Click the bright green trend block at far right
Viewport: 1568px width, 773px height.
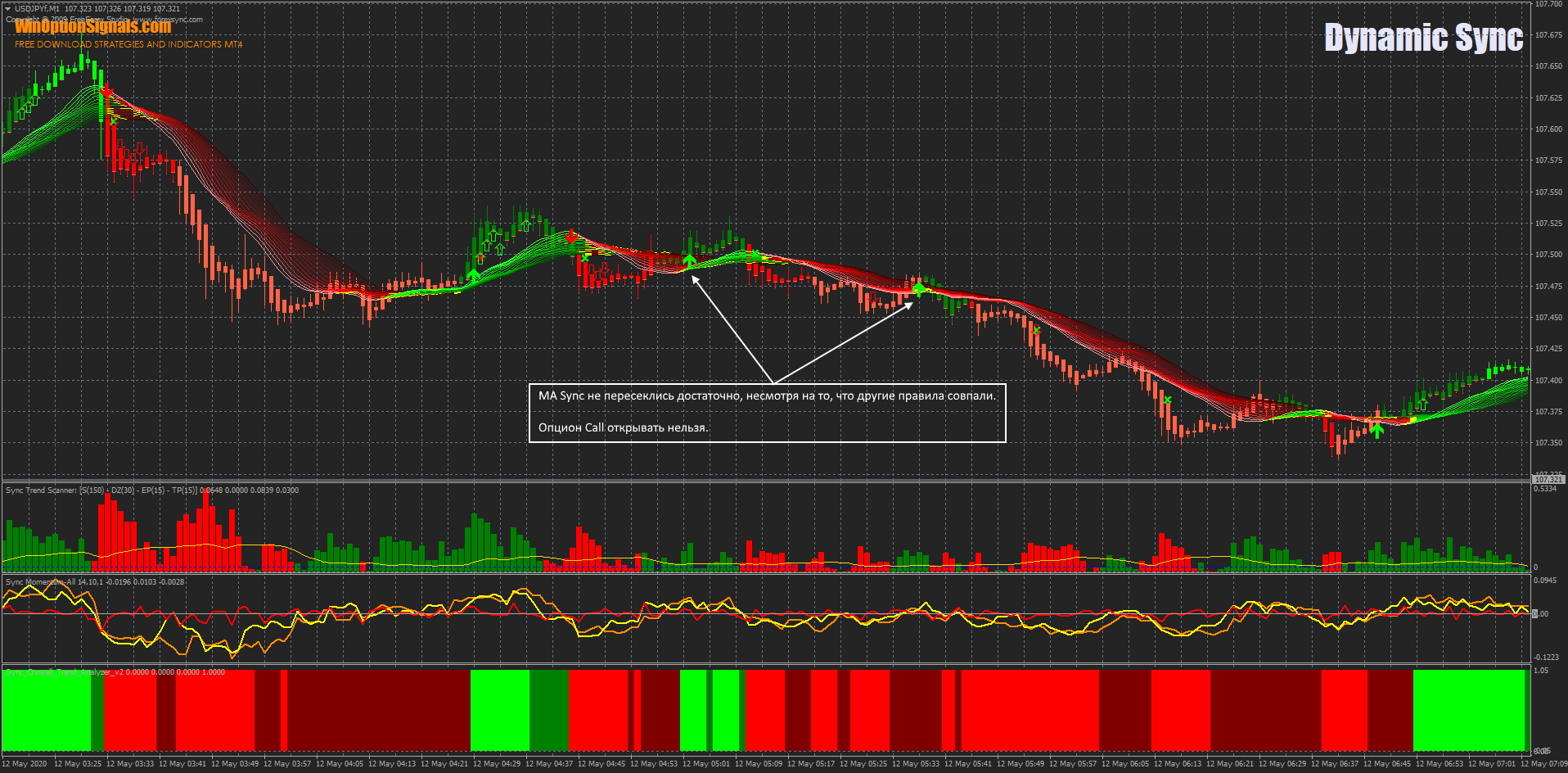pos(1468,710)
